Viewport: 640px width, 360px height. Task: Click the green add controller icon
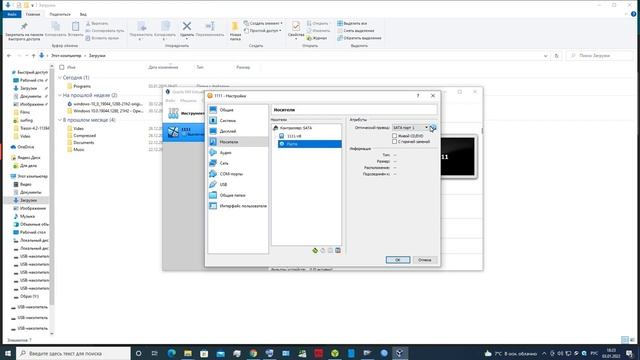coord(315,250)
